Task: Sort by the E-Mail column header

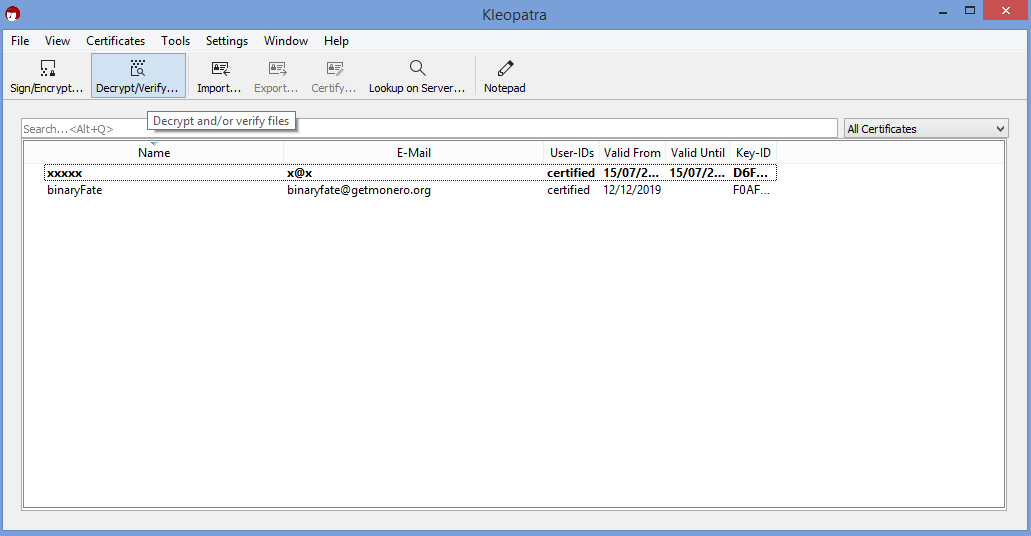Action: (413, 153)
